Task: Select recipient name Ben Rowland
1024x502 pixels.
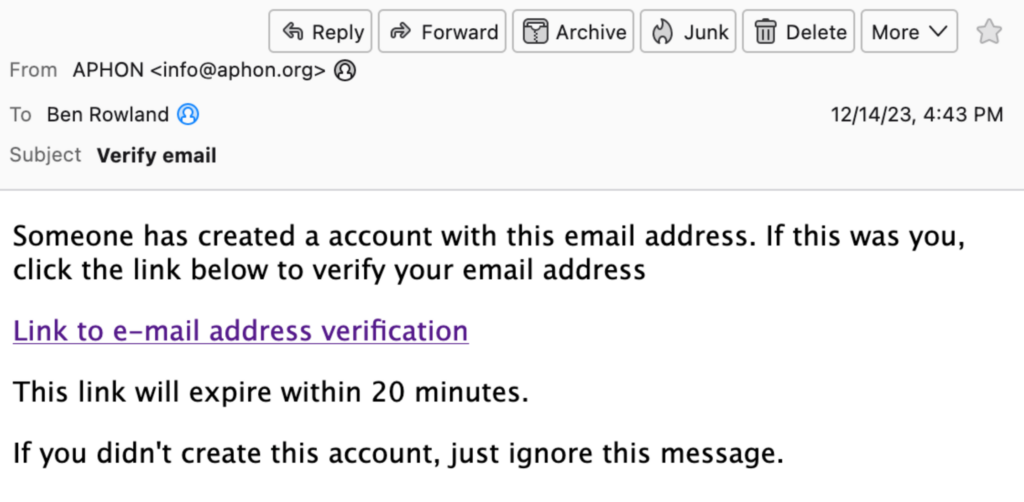Action: [108, 114]
